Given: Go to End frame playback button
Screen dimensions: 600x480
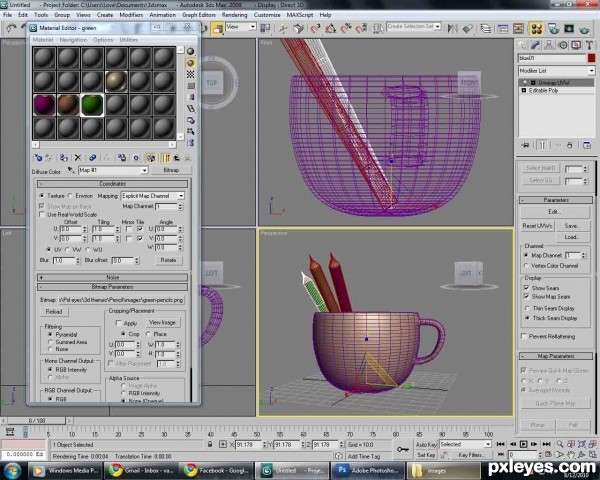Looking at the screenshot, I should click(x=547, y=444).
